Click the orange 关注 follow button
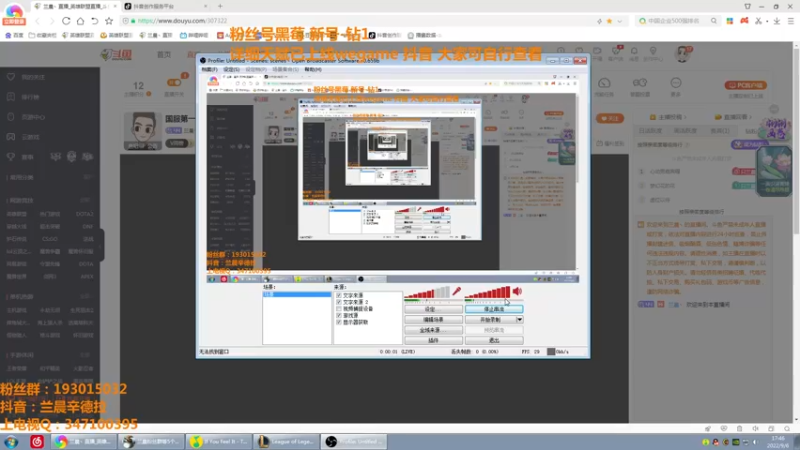 (610, 118)
